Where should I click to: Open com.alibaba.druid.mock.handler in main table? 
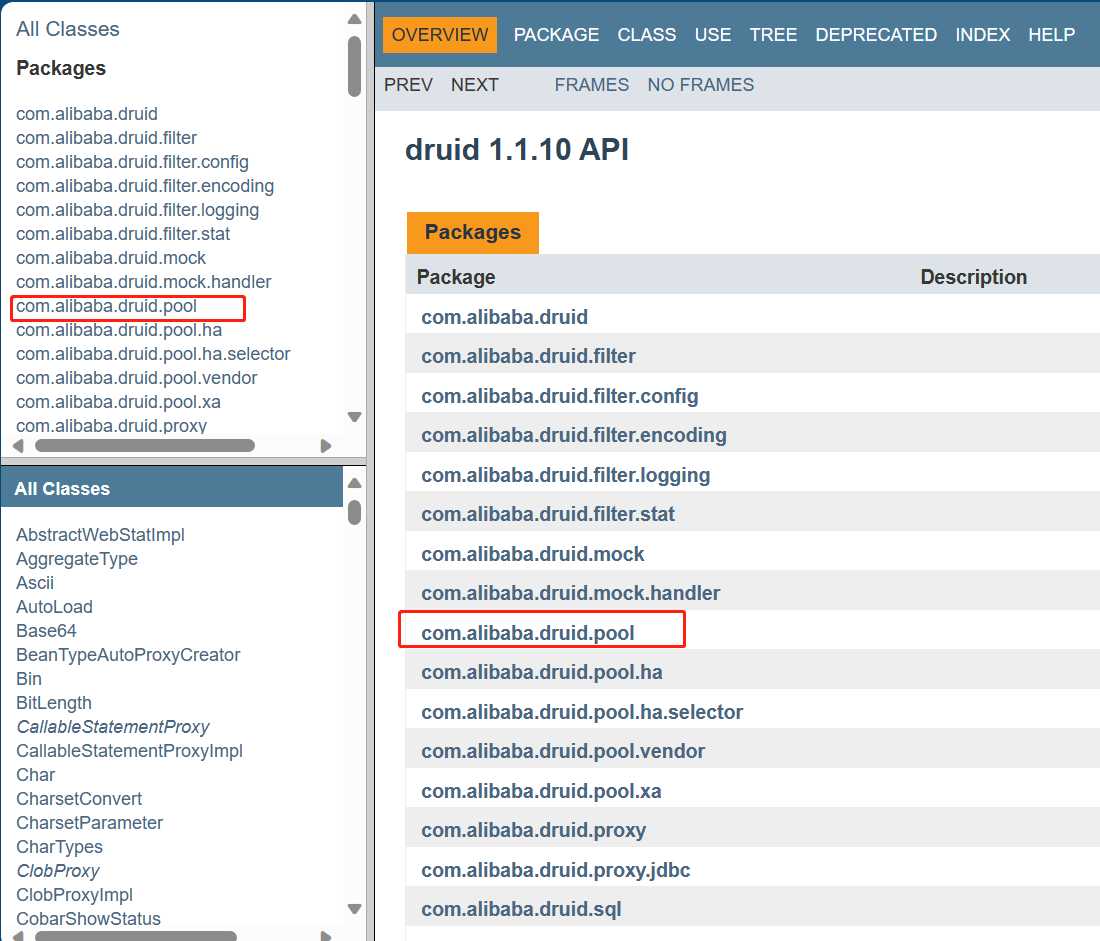(570, 594)
